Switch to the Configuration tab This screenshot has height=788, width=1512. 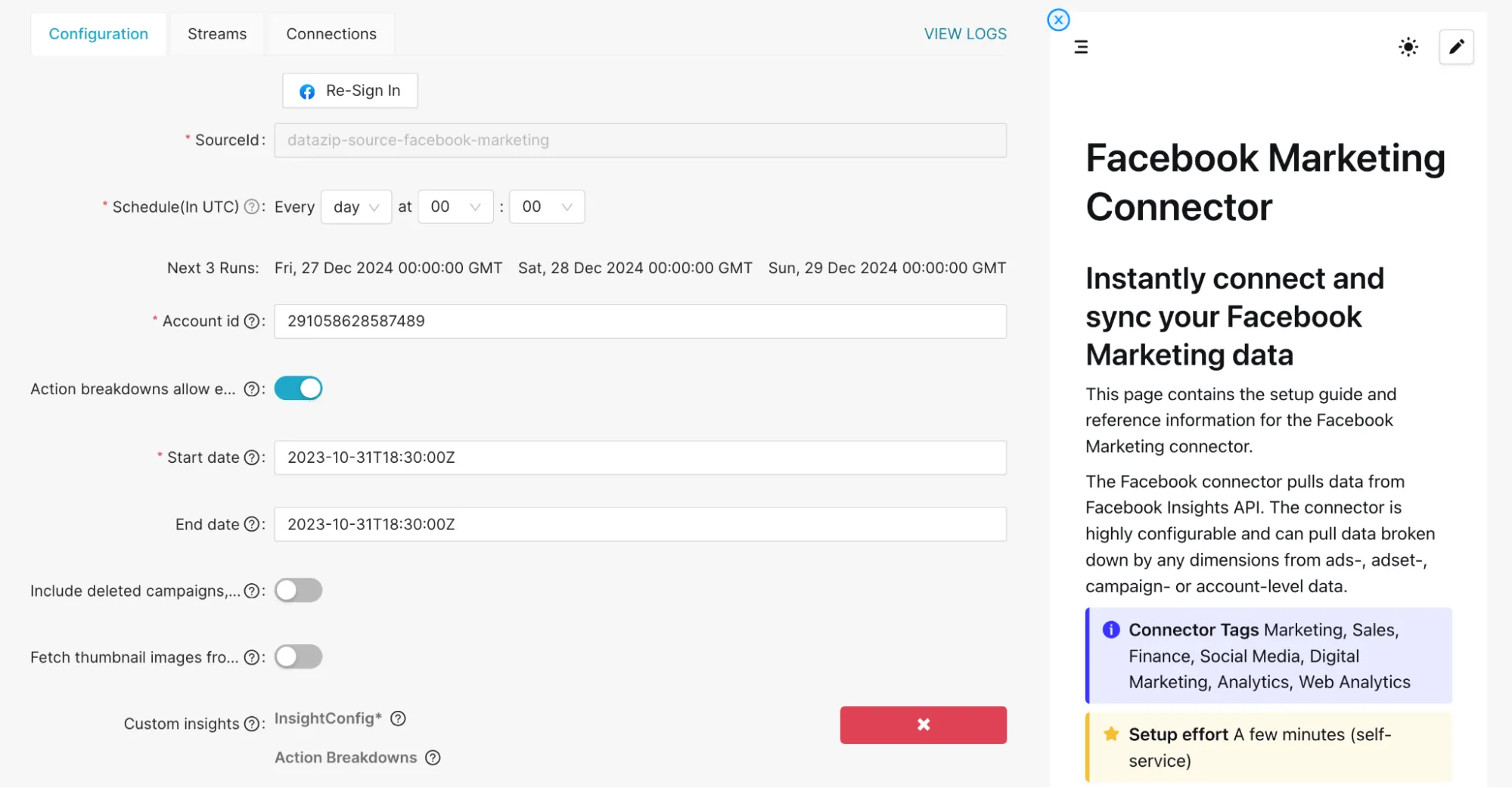98,34
